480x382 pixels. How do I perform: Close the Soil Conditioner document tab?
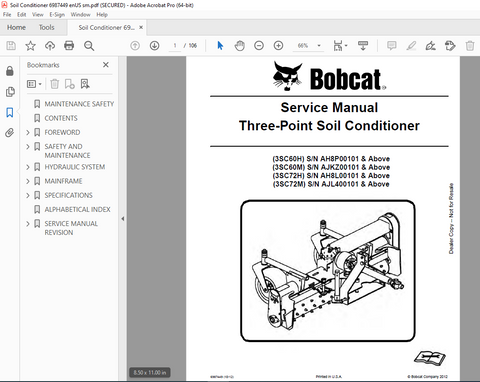(141, 27)
